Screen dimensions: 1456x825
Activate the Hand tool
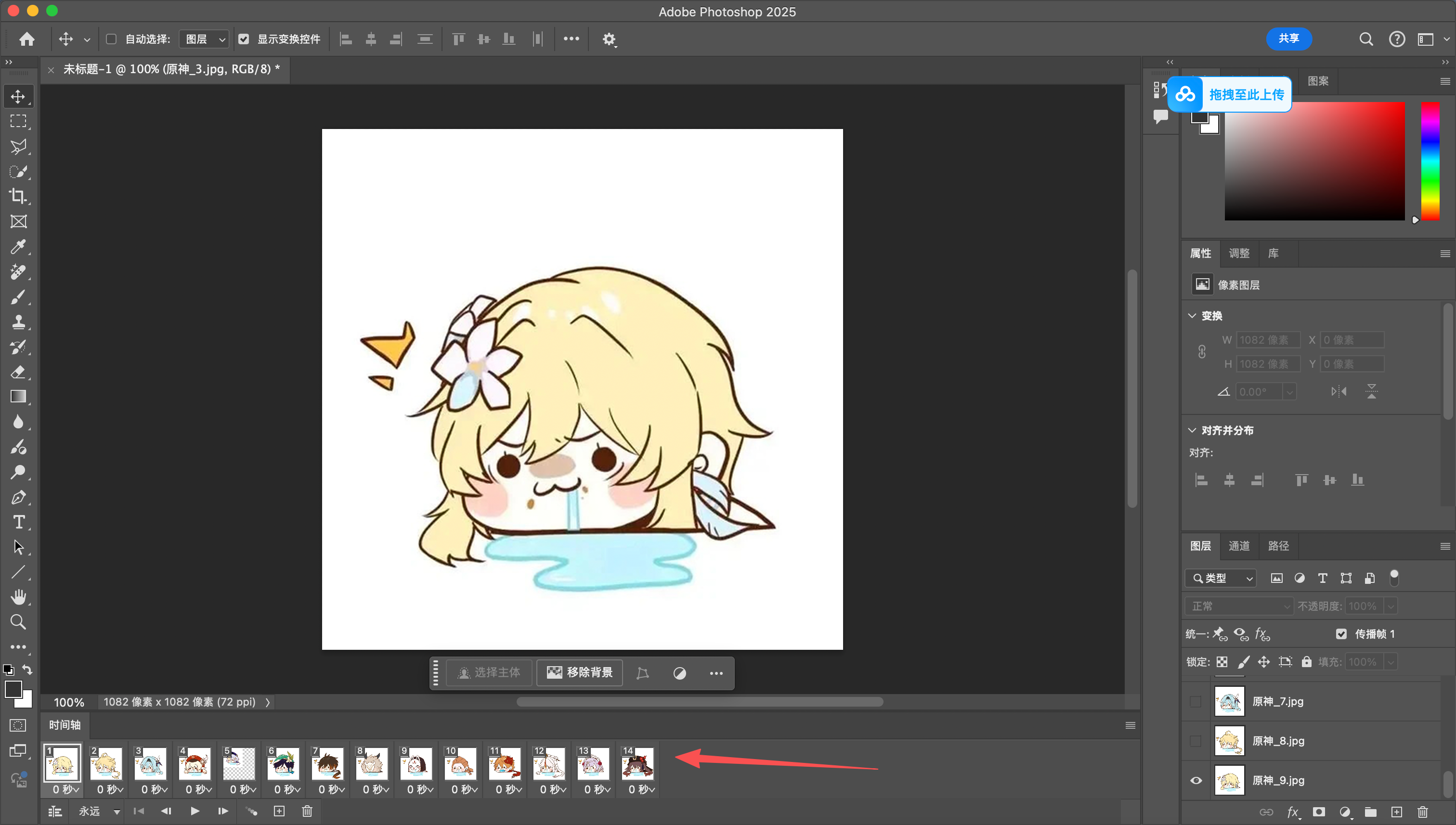pyautogui.click(x=18, y=597)
